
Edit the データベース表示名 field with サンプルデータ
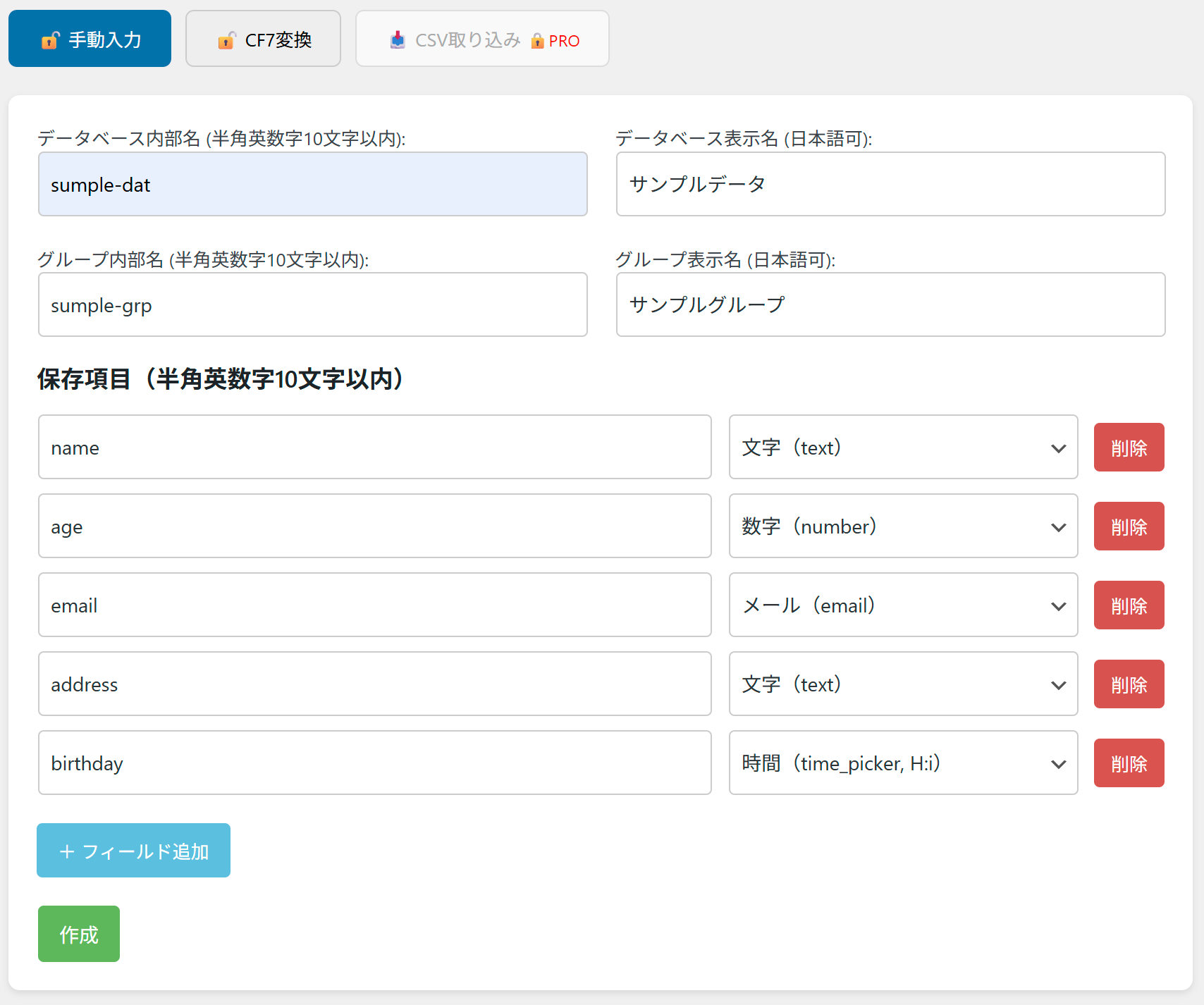[890, 185]
